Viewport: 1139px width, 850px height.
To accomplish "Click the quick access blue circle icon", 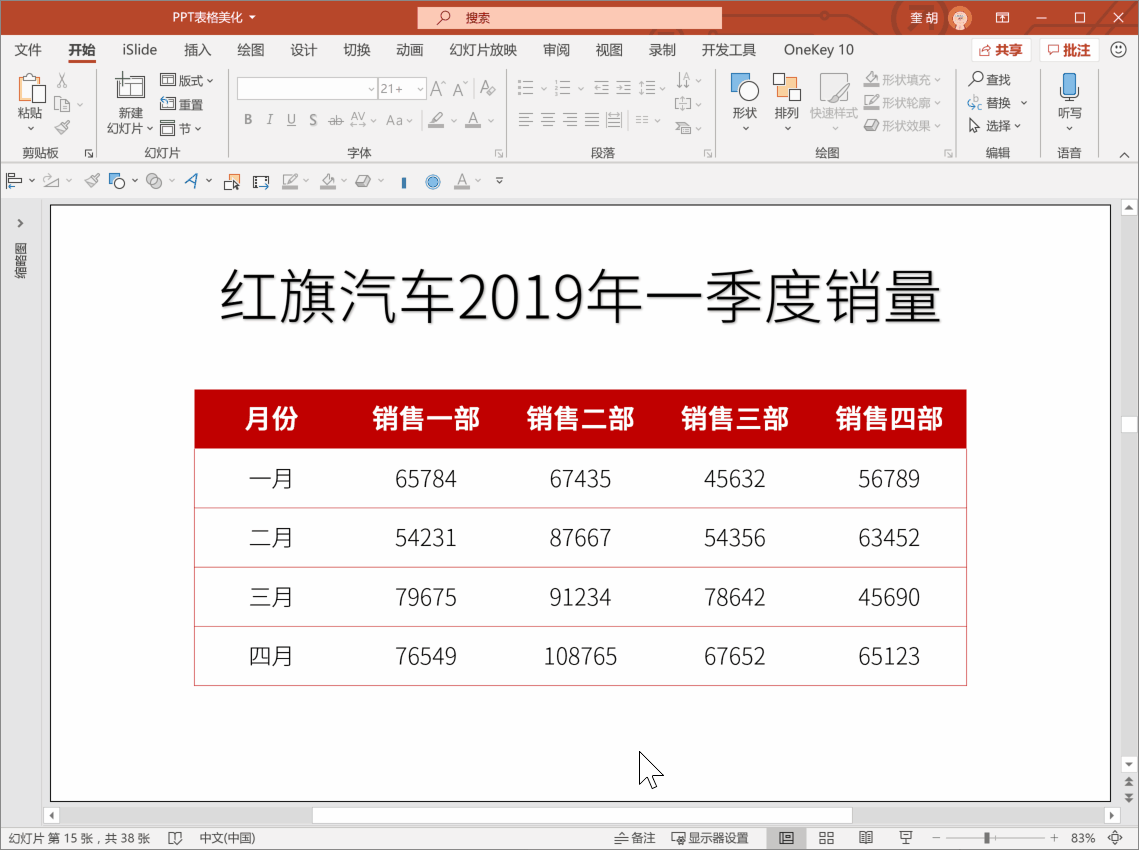I will [433, 182].
